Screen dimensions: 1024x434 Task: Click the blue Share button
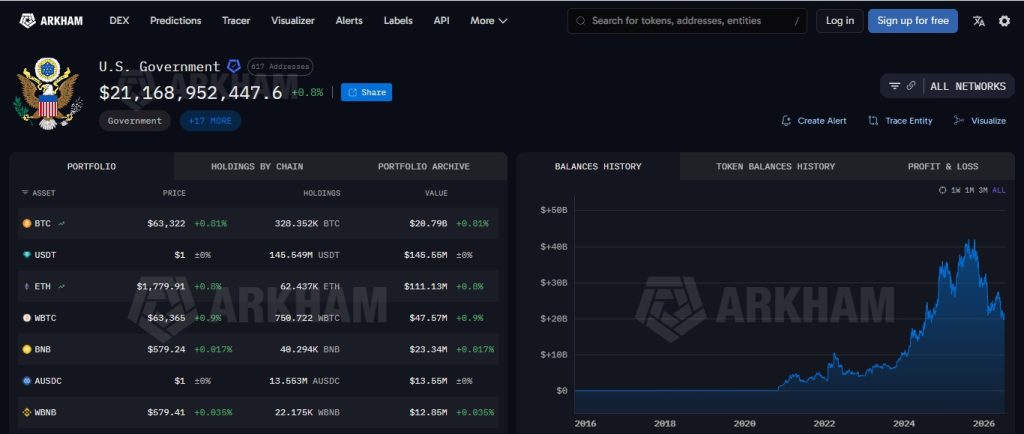[x=366, y=93]
